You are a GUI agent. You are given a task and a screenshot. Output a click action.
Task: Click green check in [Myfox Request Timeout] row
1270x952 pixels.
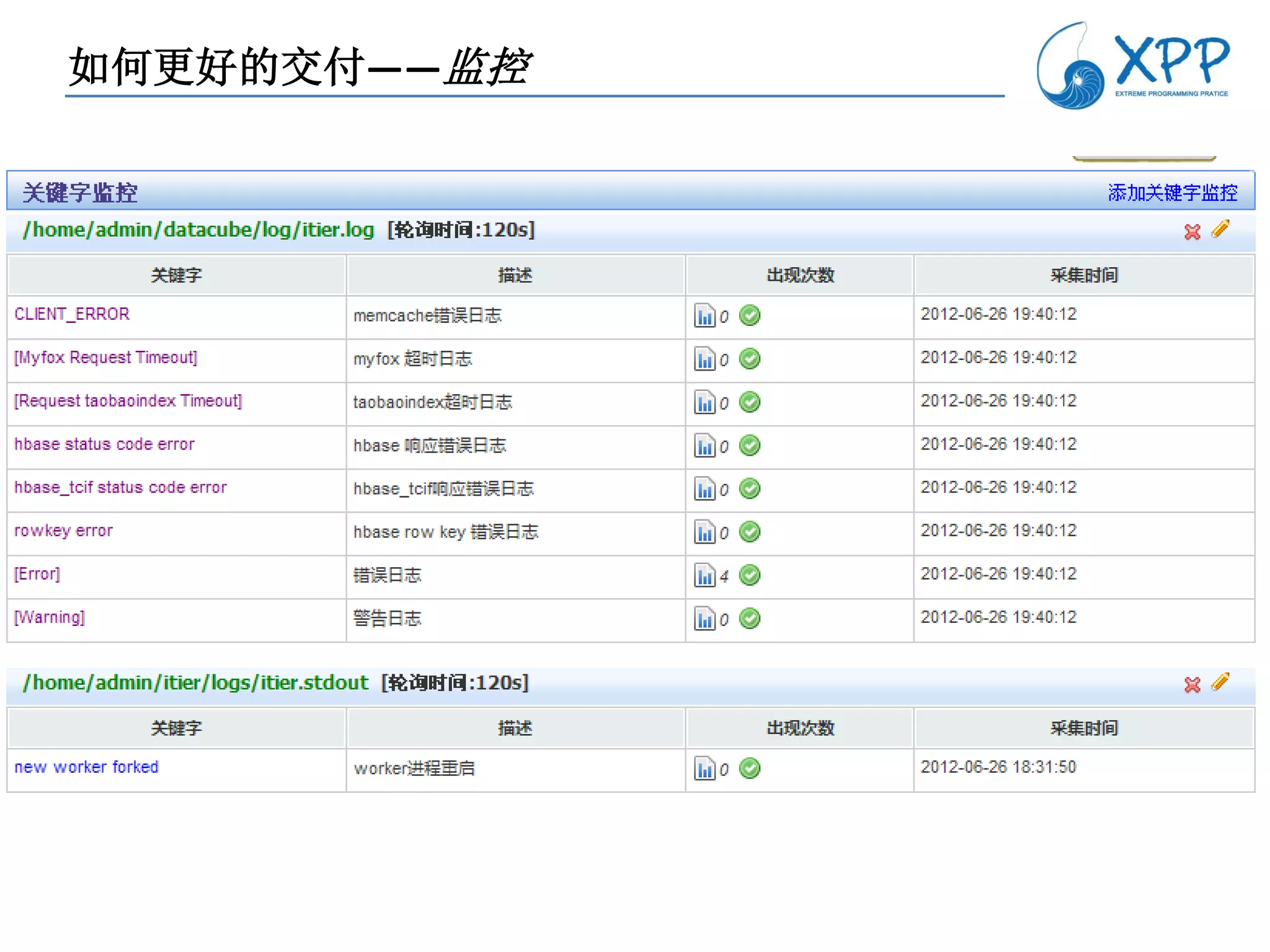[750, 359]
